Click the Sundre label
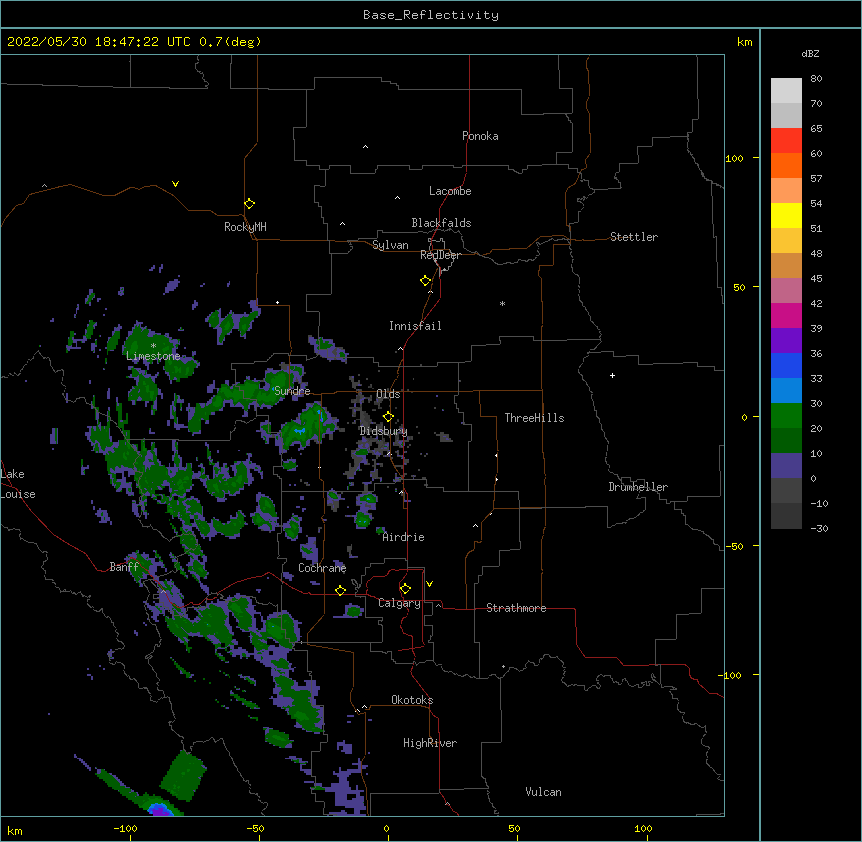862x842 pixels. [292, 391]
